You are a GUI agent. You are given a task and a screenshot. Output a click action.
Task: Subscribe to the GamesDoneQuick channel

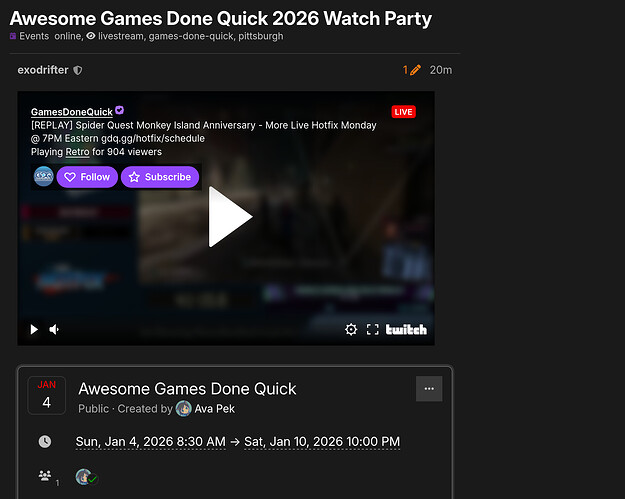click(x=160, y=177)
